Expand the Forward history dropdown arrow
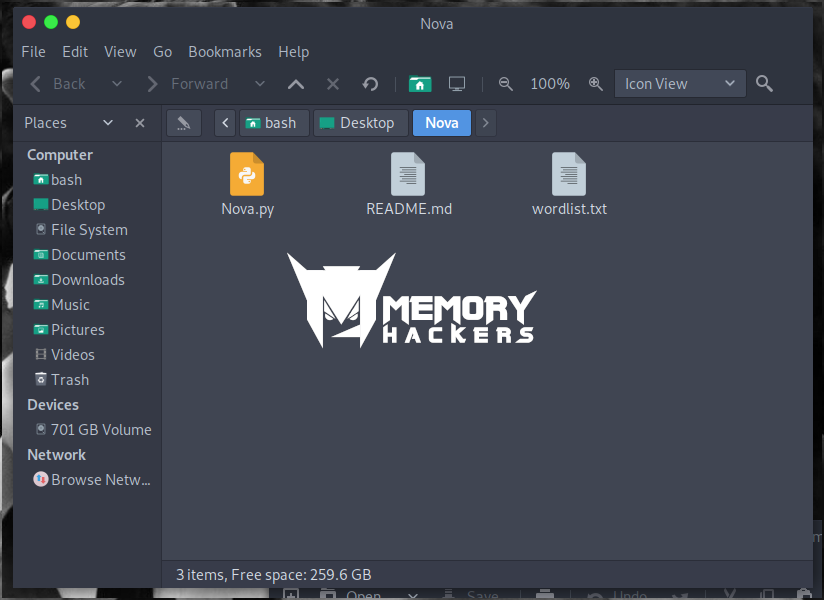This screenshot has width=824, height=600. pos(260,84)
